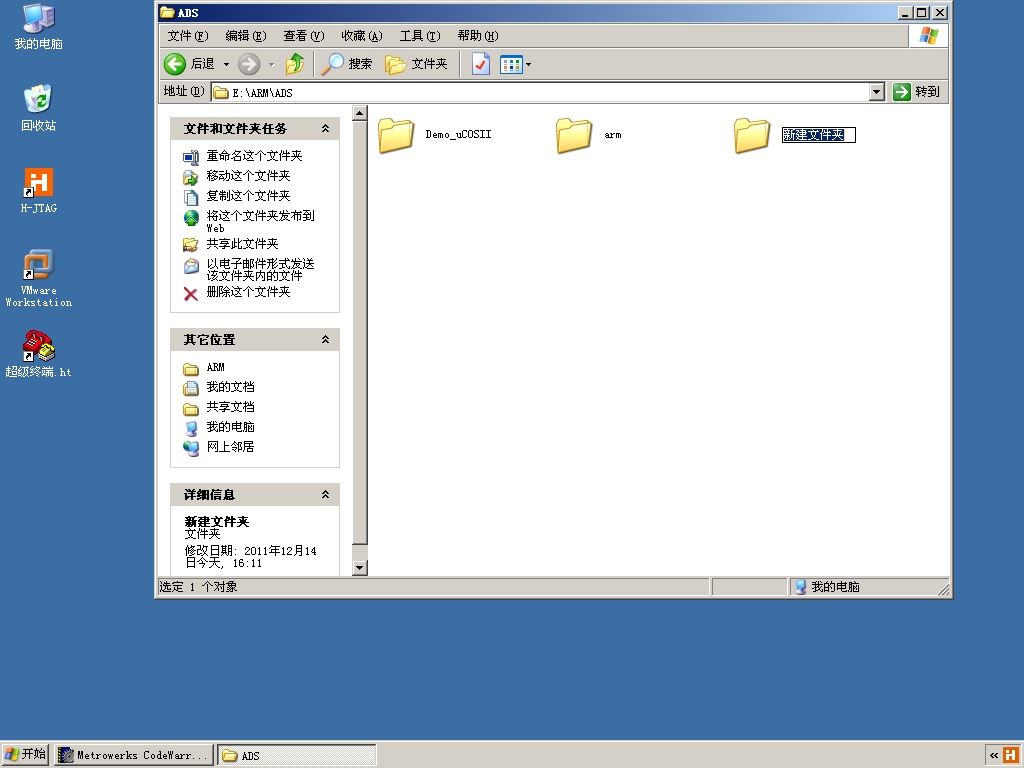Select the arm folder icon

[574, 135]
